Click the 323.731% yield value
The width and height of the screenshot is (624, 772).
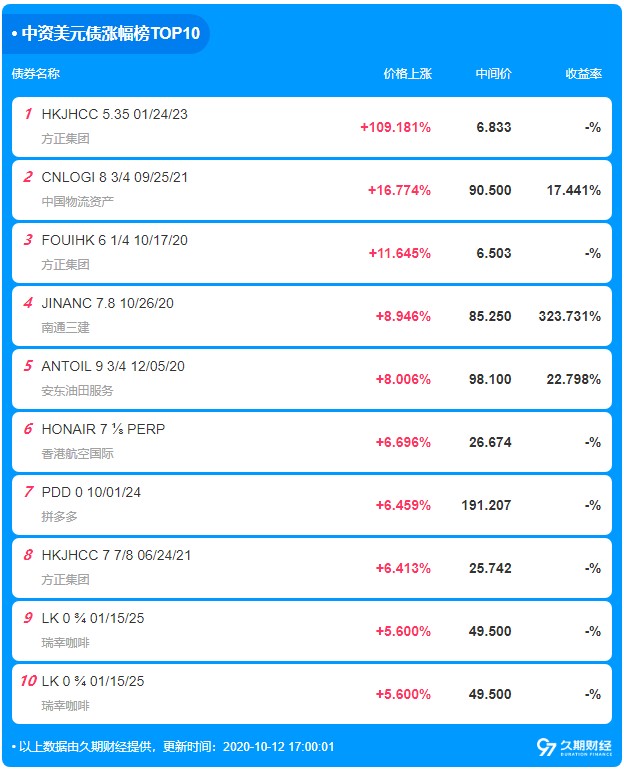[x=569, y=316]
